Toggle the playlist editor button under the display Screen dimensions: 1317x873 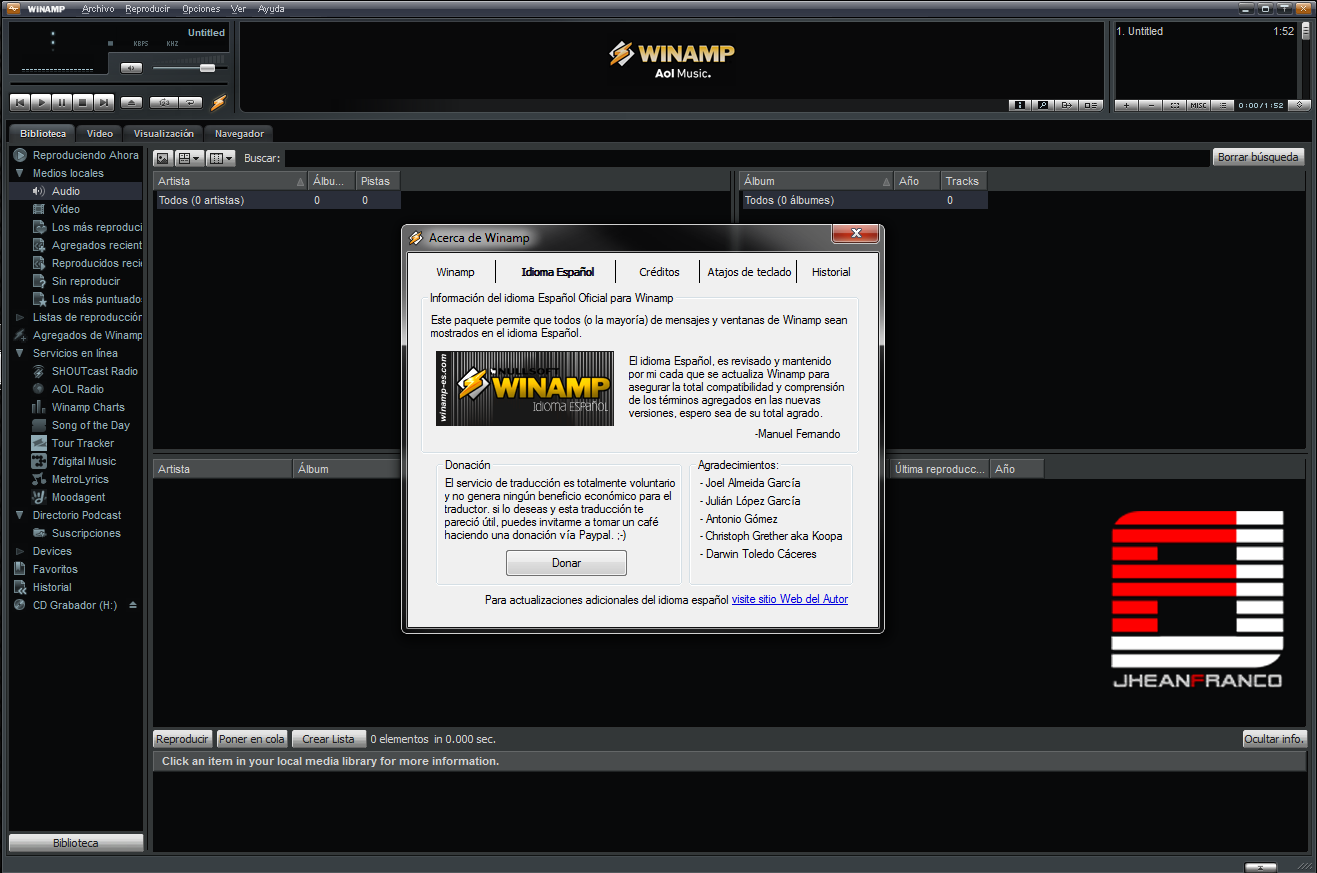pyautogui.click(x=1091, y=105)
